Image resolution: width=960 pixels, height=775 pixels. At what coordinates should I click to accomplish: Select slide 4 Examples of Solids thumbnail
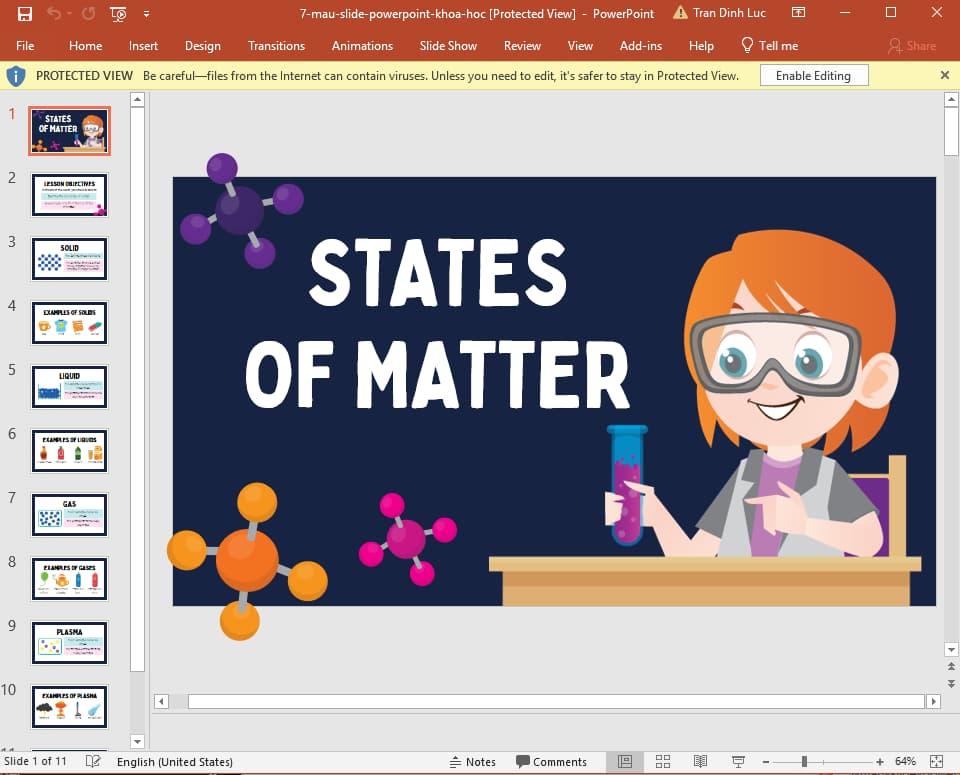pyautogui.click(x=70, y=323)
